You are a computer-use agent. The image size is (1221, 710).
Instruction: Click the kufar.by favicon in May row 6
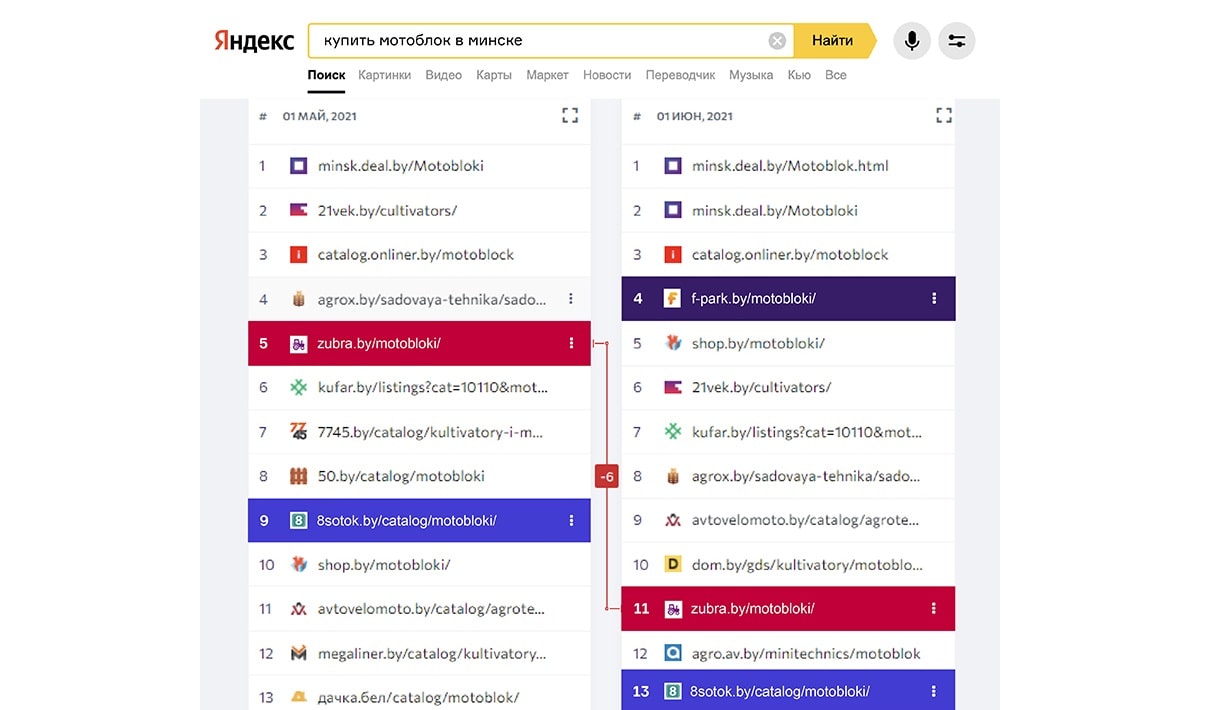(298, 387)
